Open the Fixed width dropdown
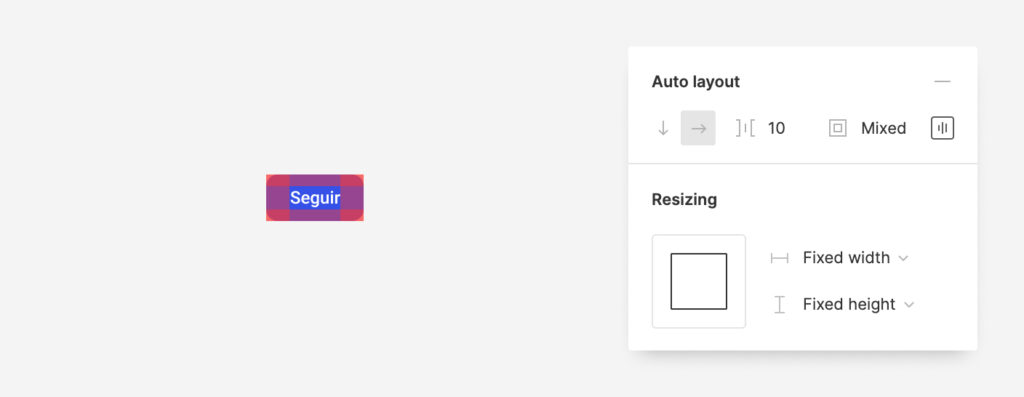 (856, 258)
